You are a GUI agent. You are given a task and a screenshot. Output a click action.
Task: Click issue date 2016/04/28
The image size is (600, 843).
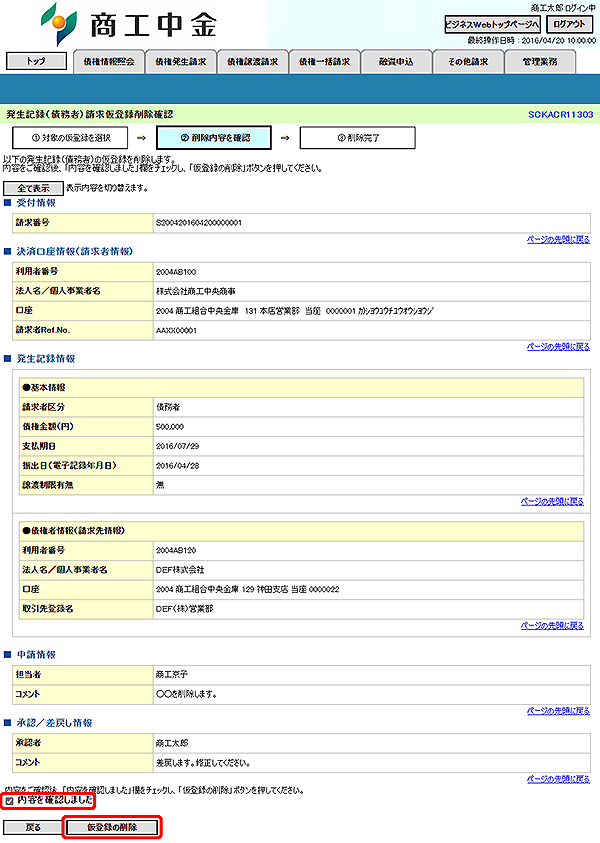coord(177,466)
